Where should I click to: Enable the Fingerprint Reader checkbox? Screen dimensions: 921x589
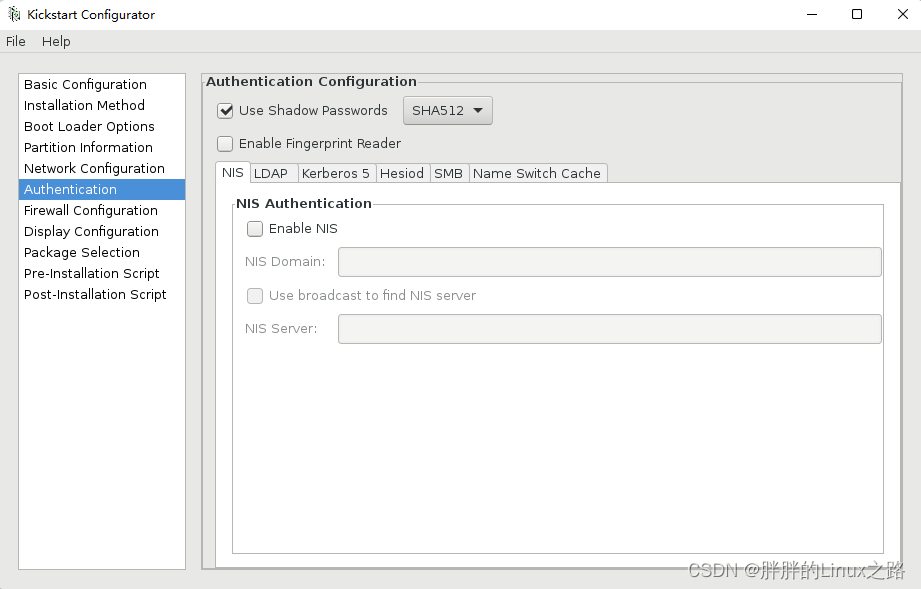click(x=226, y=144)
